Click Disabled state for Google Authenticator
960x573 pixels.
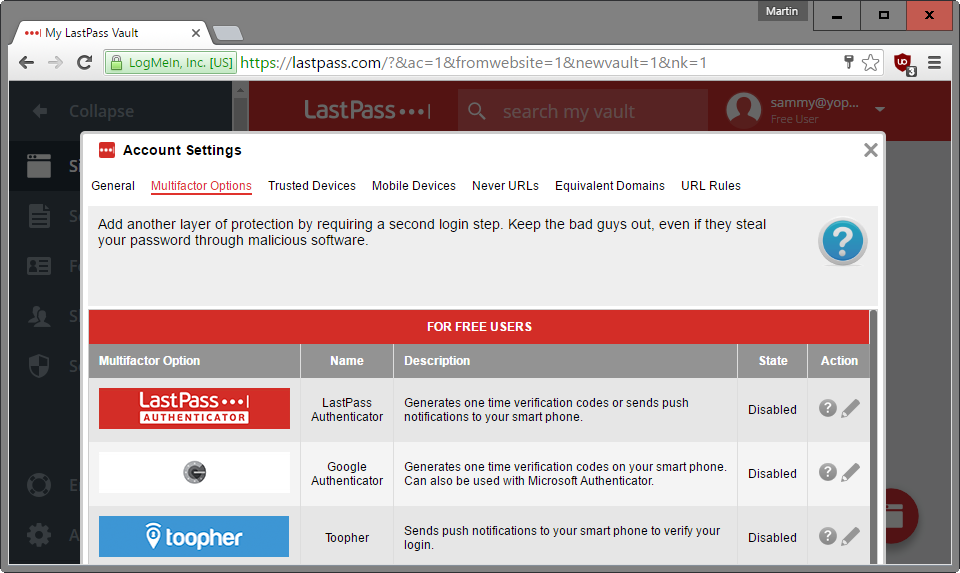pos(772,474)
